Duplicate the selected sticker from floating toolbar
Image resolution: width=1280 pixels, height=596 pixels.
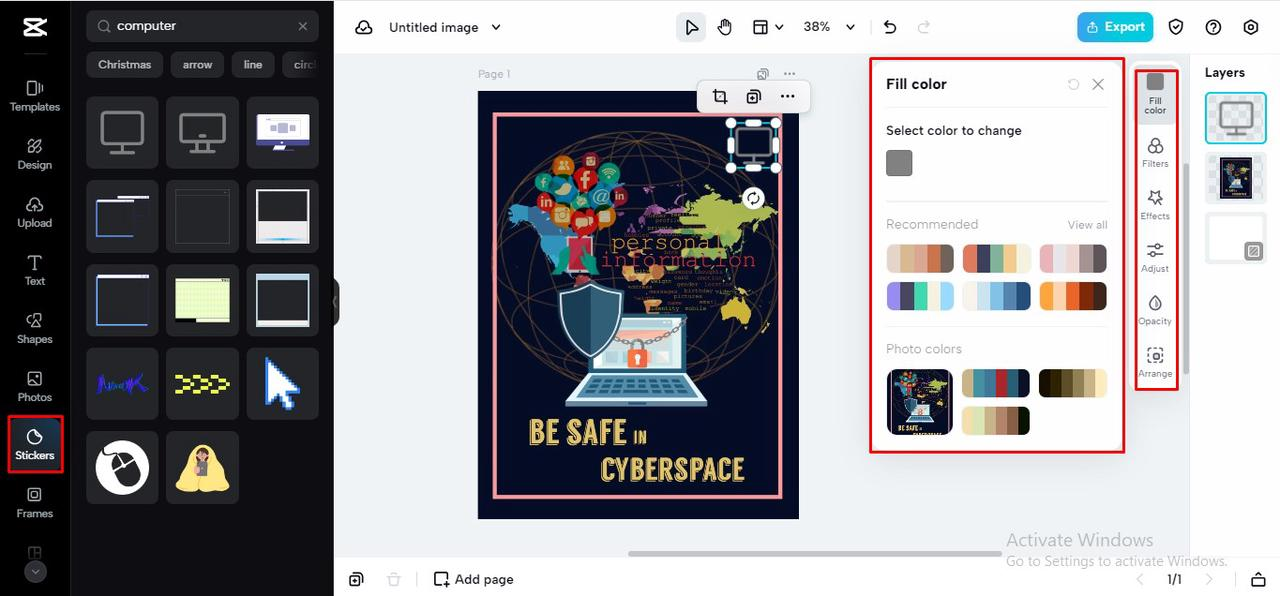click(753, 96)
